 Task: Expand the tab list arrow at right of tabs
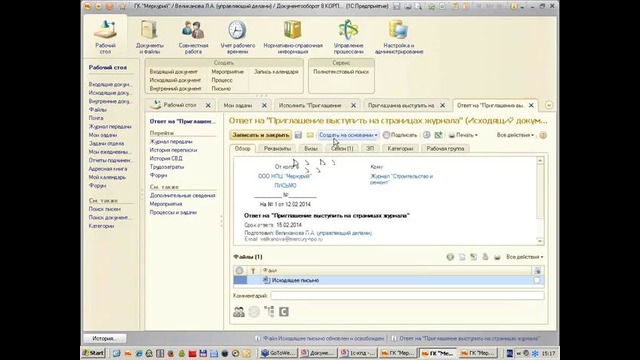click(549, 105)
